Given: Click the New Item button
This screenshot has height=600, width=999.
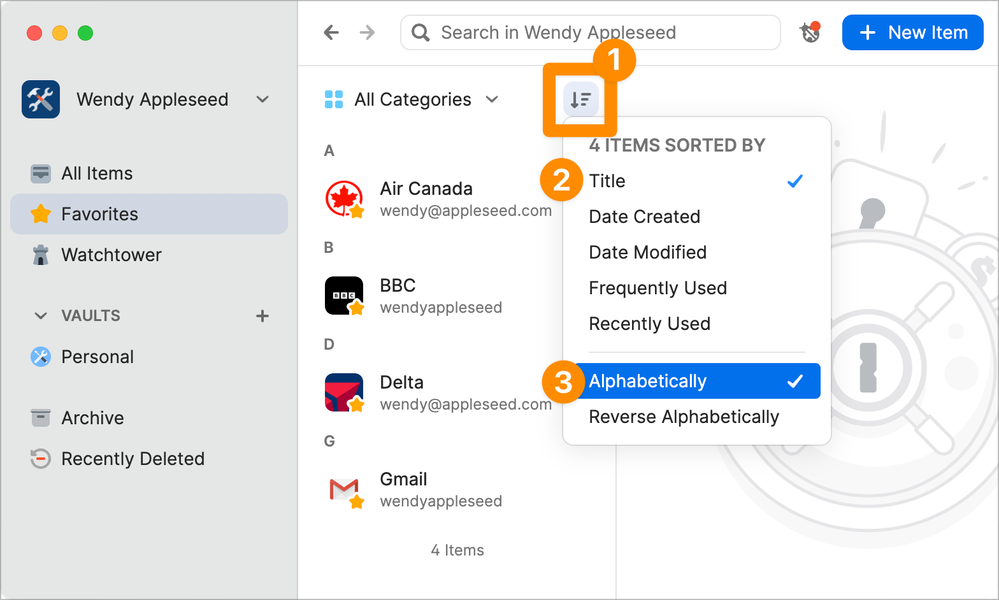Looking at the screenshot, I should point(913,33).
